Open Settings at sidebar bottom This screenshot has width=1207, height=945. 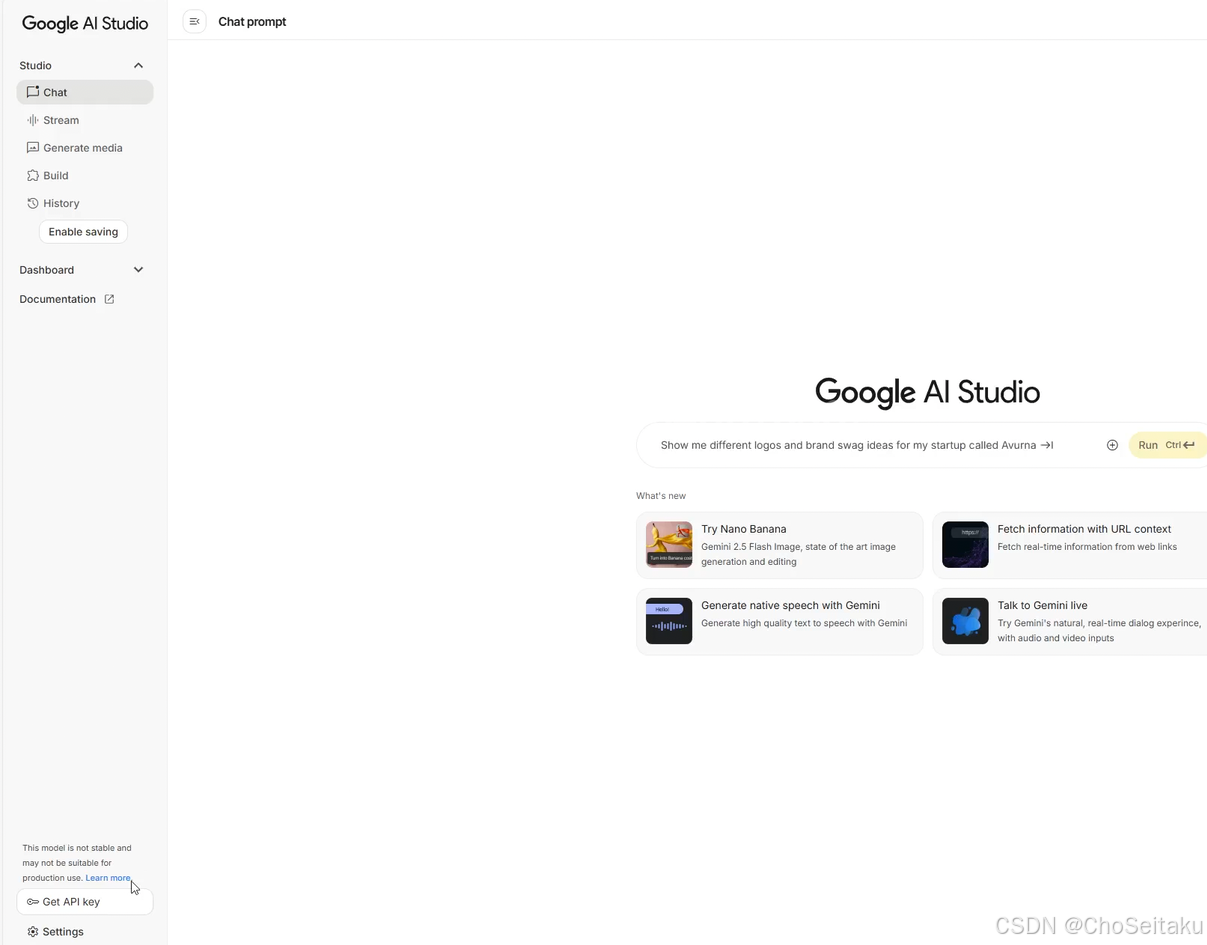[55, 931]
